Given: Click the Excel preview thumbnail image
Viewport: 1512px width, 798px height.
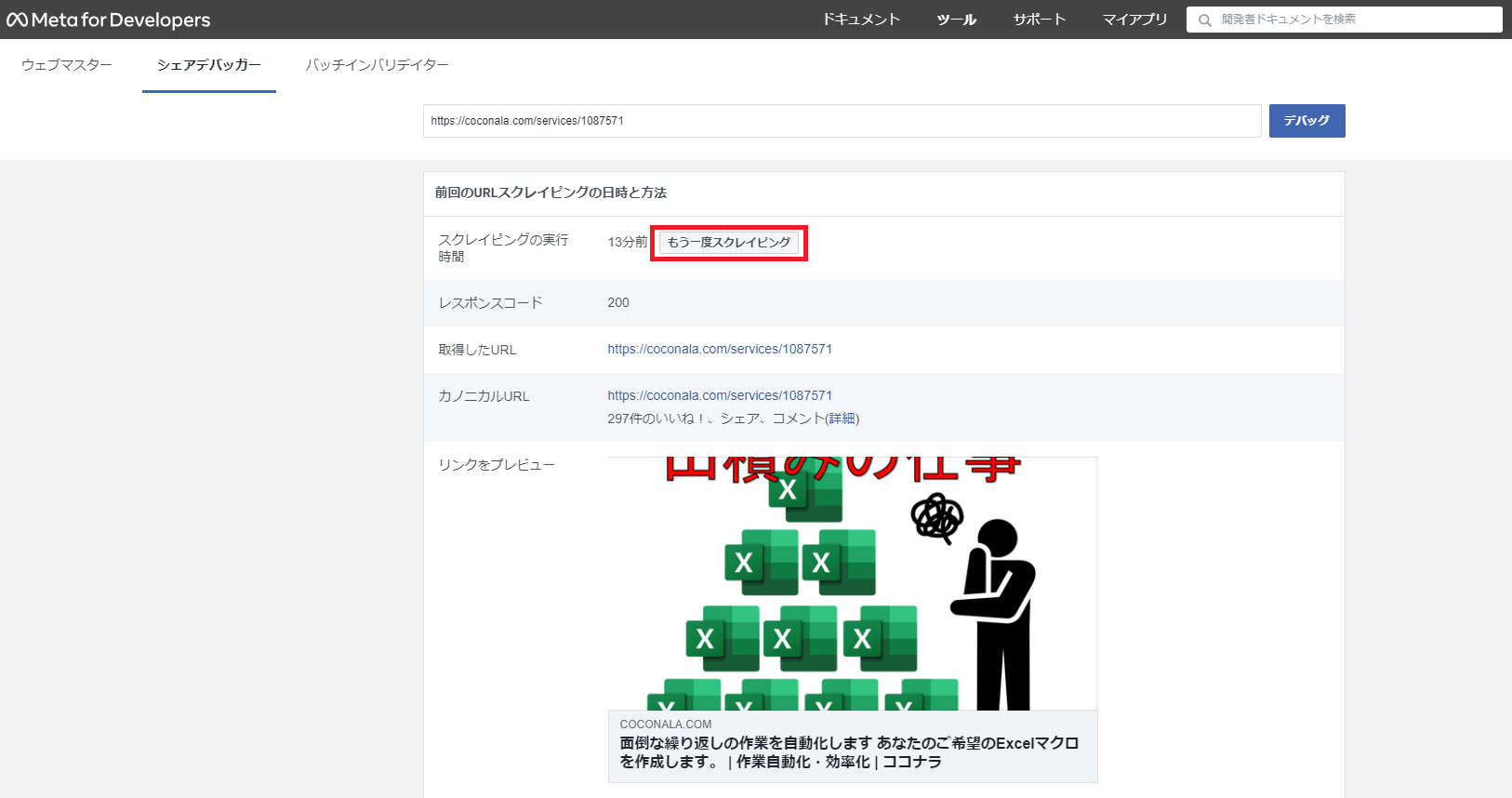Looking at the screenshot, I should (x=853, y=583).
